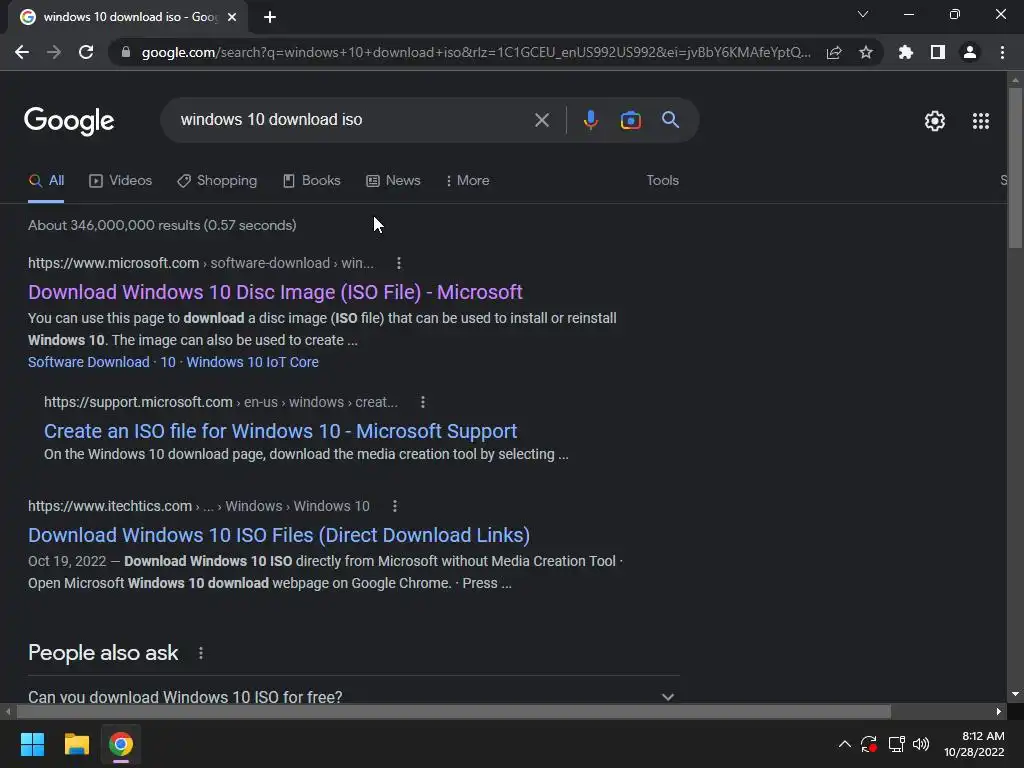Click the address bar URL
The height and width of the screenshot is (768, 1024).
tap(476, 52)
